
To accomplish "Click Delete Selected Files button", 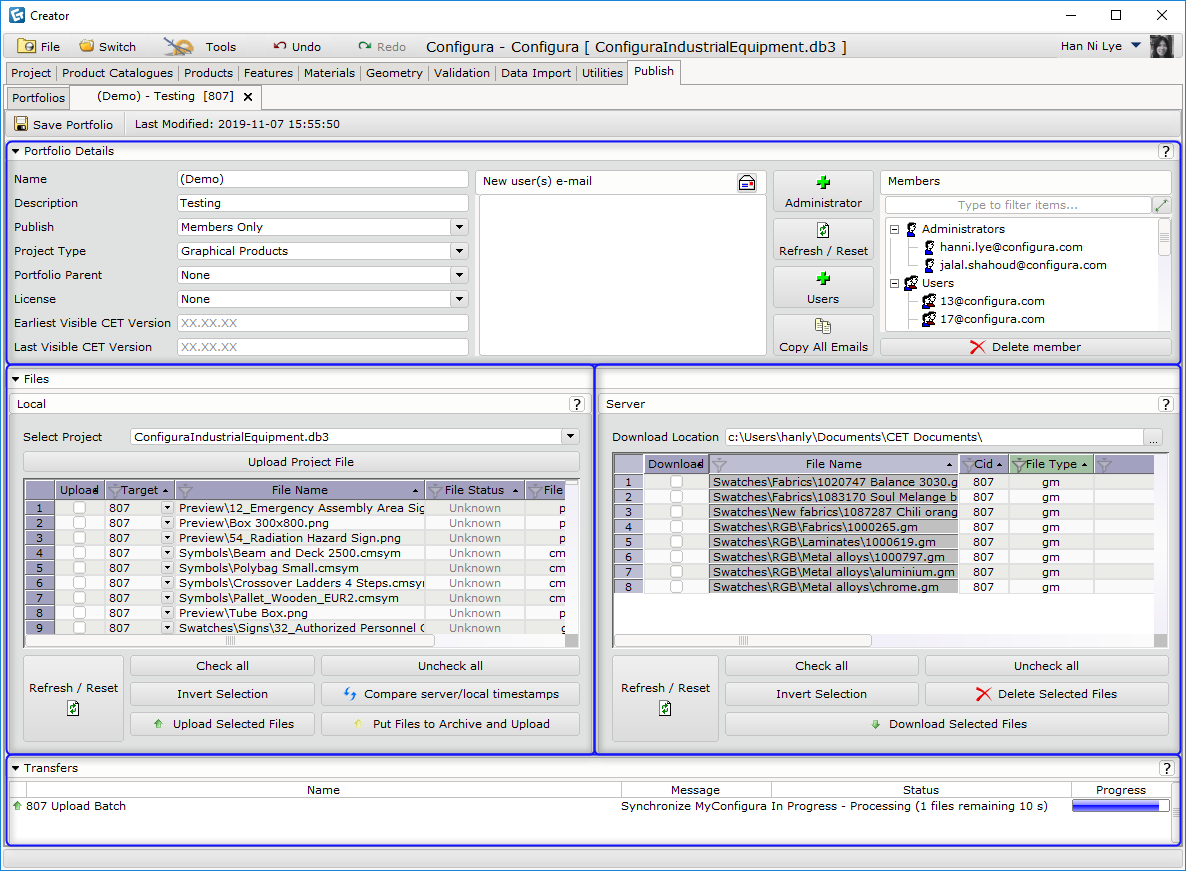I will click(x=1047, y=694).
